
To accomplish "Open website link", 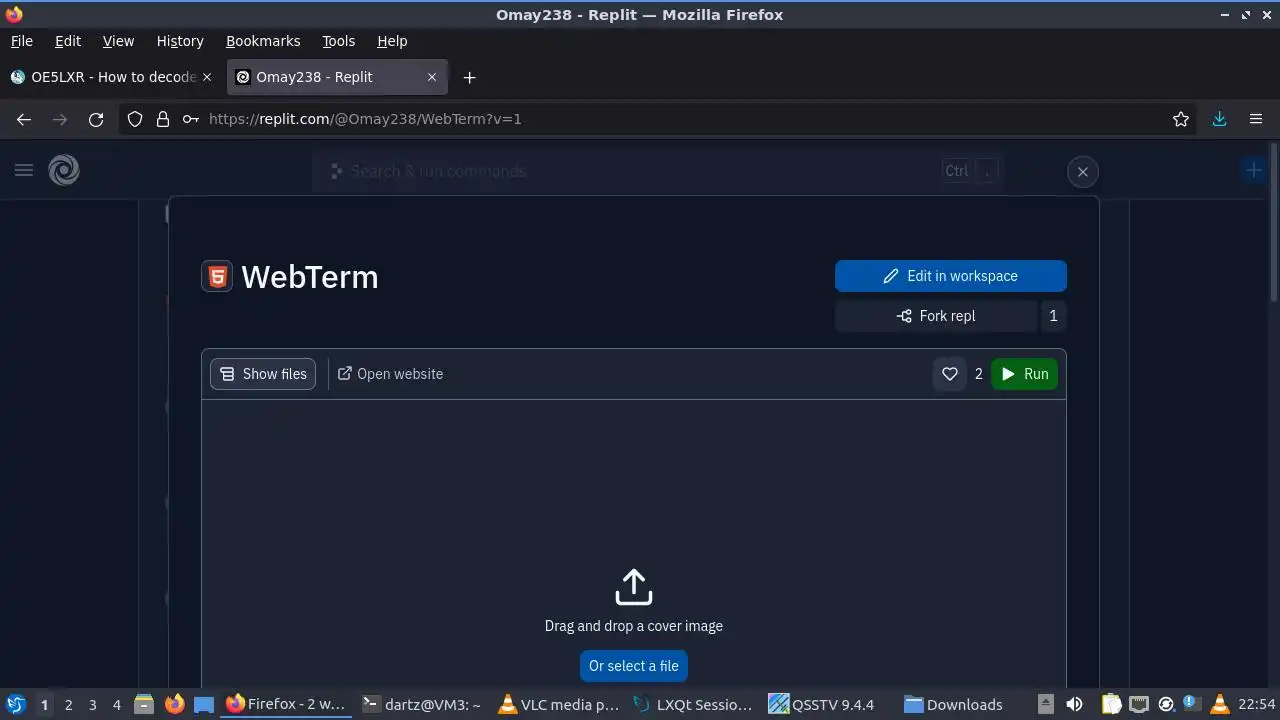I will click(x=390, y=374).
